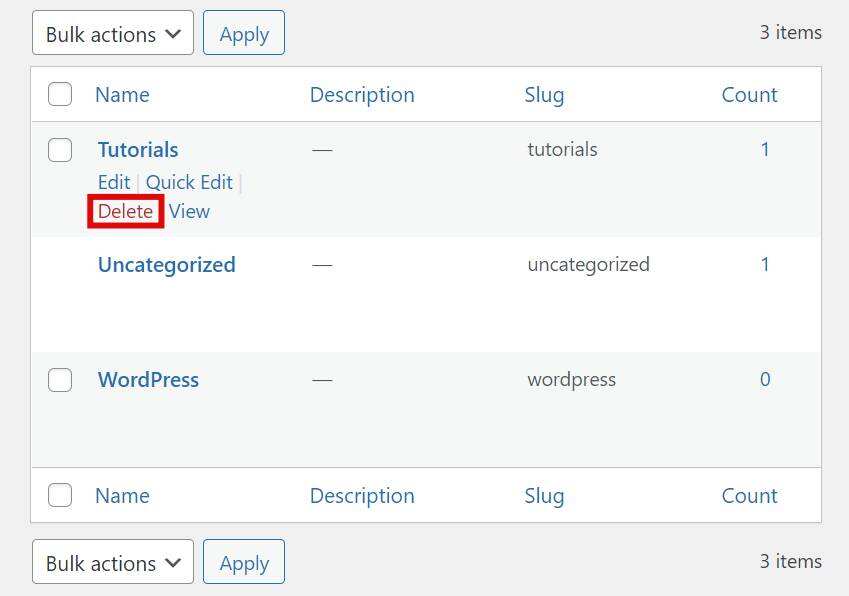Sort by Name using header column
This screenshot has width=849, height=596.
click(x=122, y=95)
